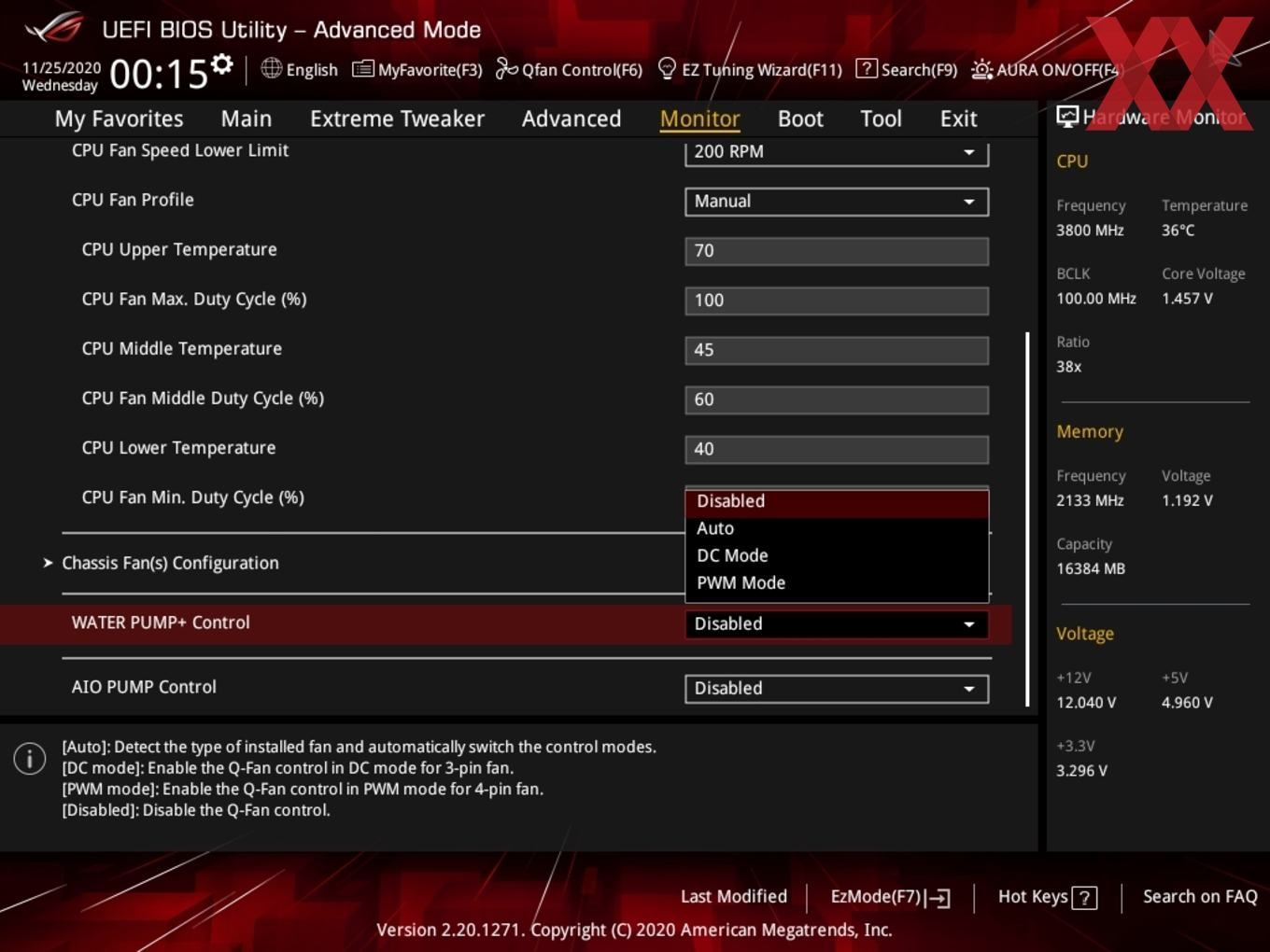1270x952 pixels.
Task: Click the clock time 00:15
Action: tap(159, 74)
